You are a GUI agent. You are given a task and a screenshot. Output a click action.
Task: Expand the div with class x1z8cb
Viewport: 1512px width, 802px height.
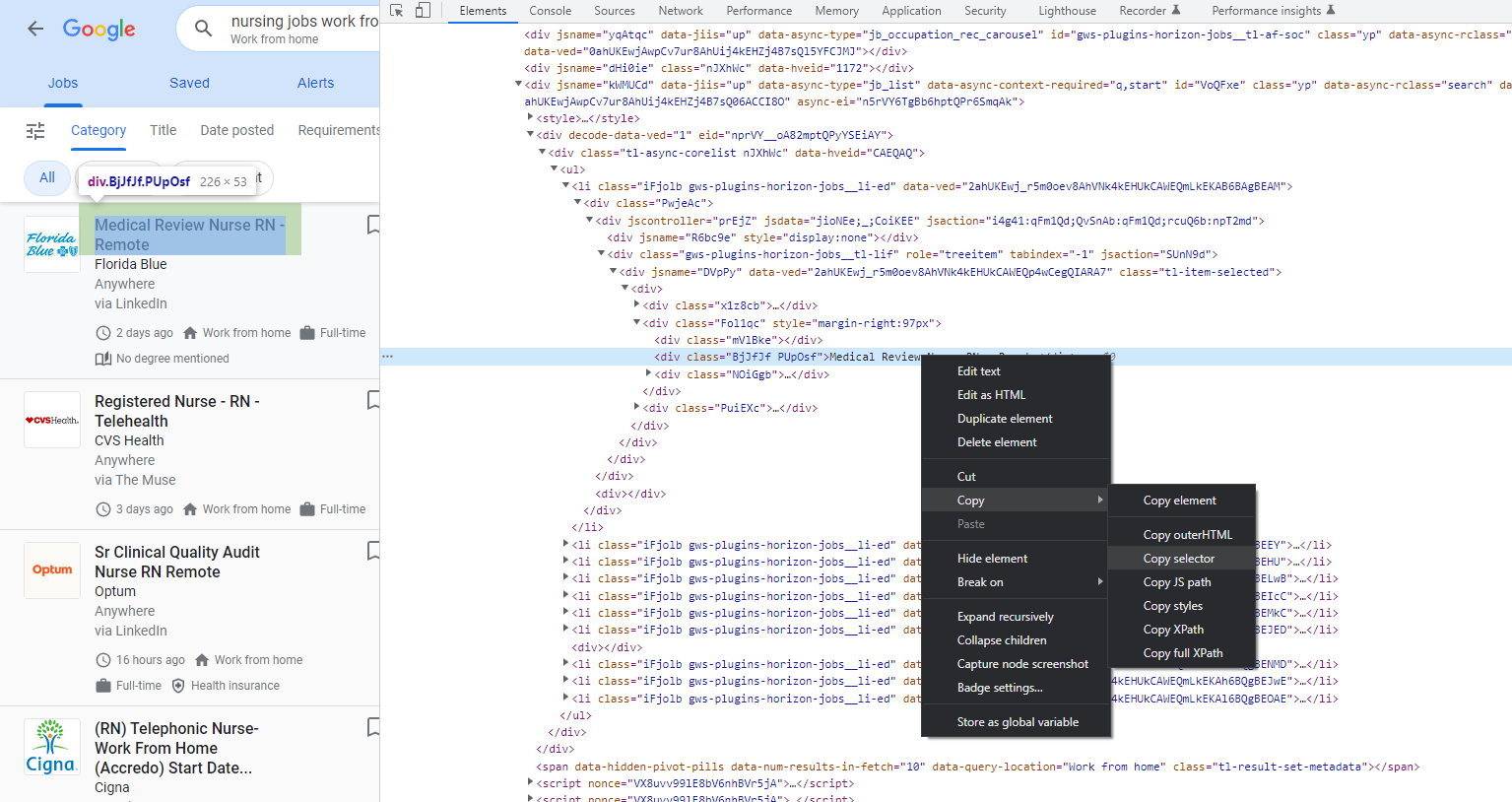pyautogui.click(x=636, y=305)
